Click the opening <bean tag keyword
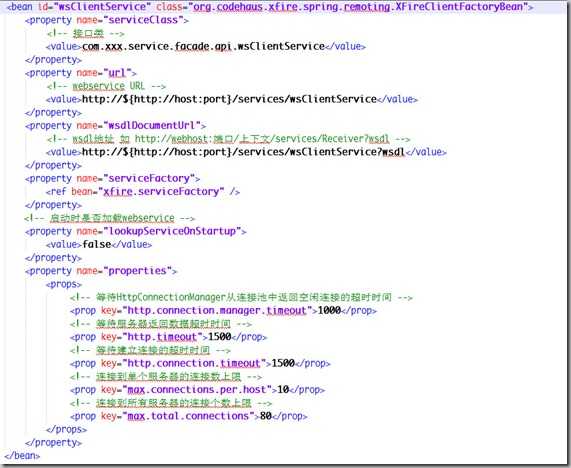 pos(19,7)
